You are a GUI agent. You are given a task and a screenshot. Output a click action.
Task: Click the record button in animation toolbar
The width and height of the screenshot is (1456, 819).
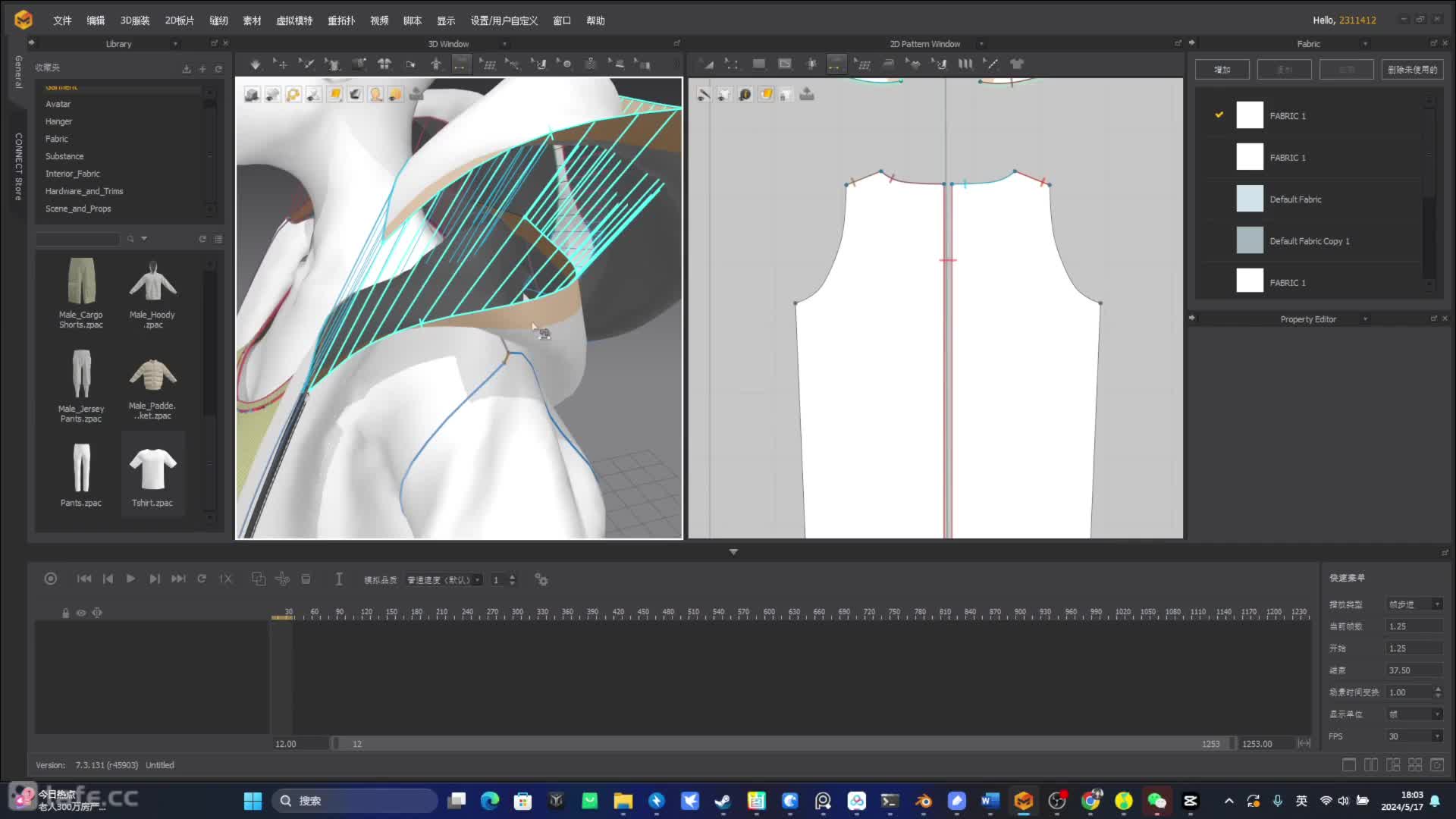(51, 579)
